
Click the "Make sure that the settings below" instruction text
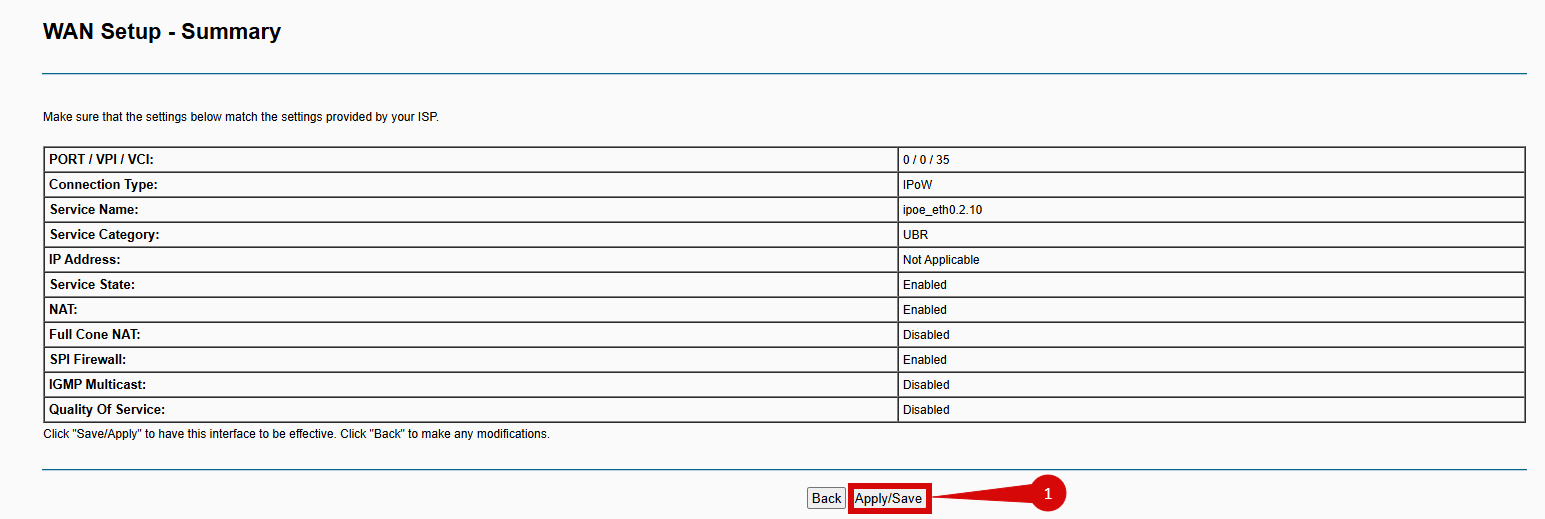tap(241, 117)
